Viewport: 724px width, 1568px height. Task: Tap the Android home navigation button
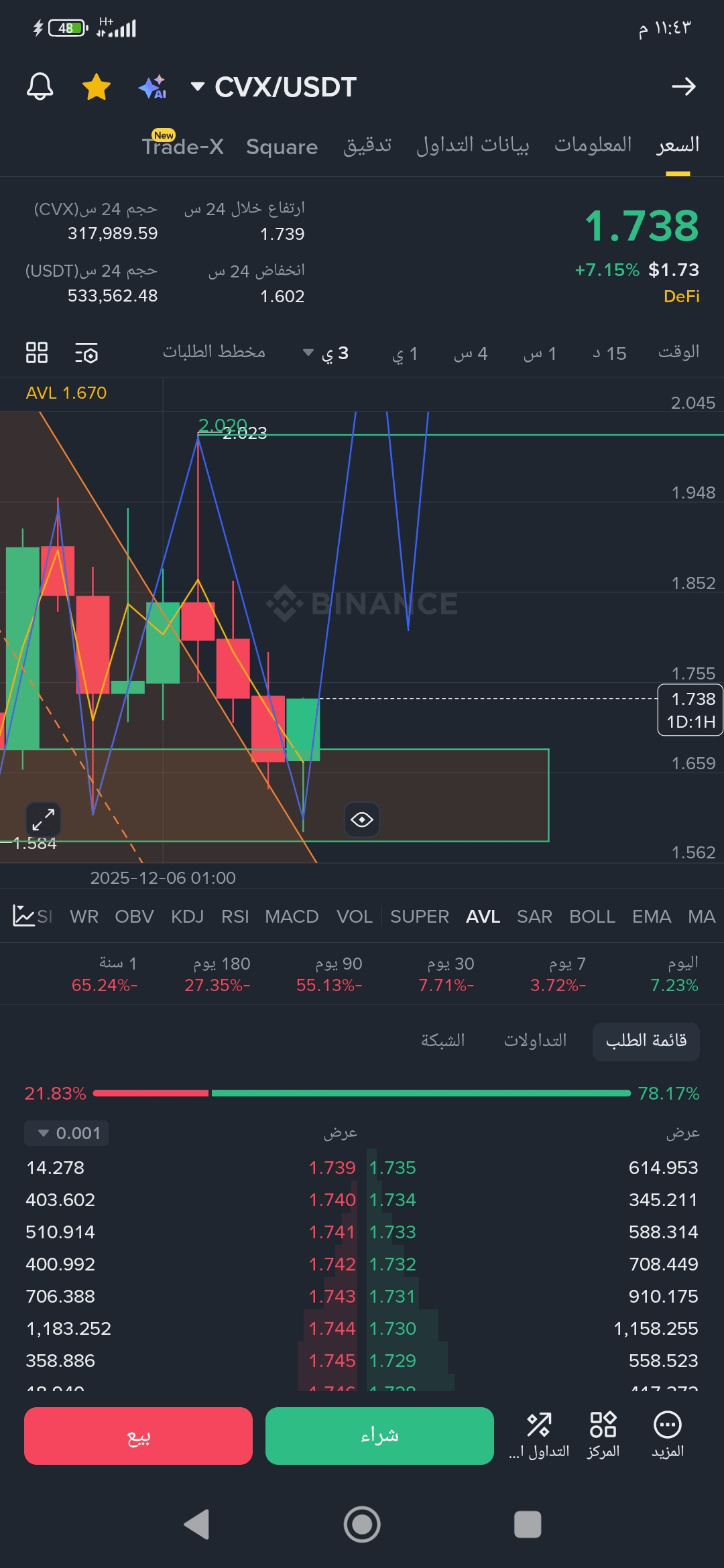[362, 1524]
